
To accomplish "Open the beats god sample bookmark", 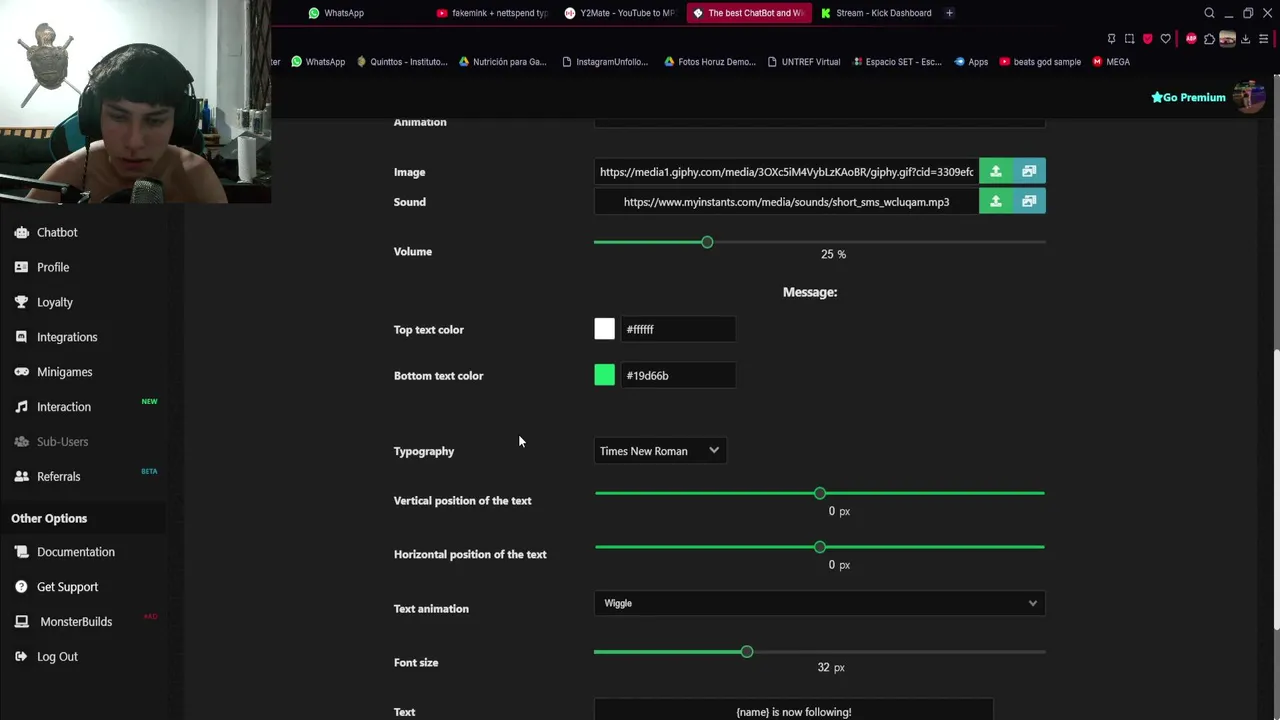I will [1040, 62].
